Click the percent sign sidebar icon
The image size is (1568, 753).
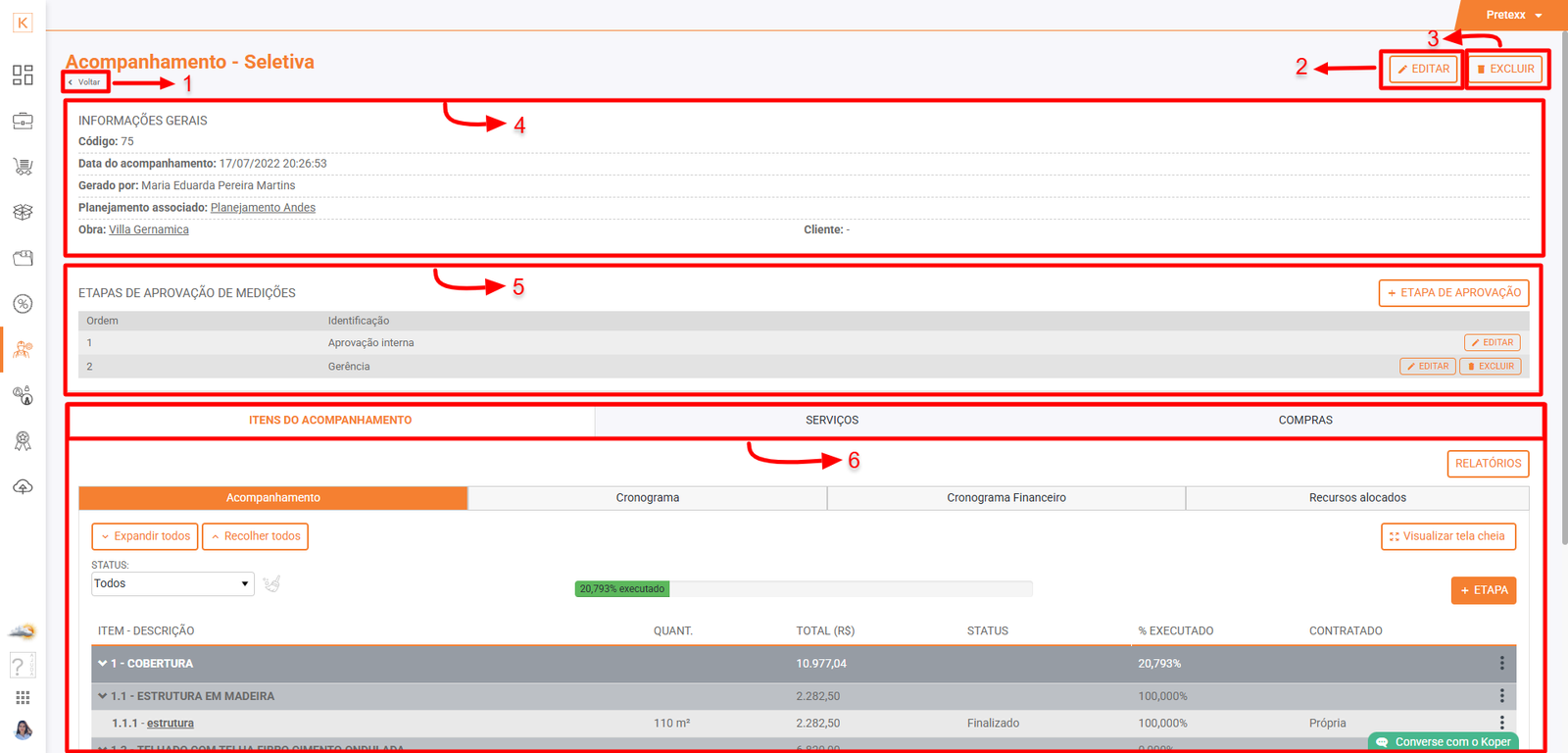point(23,304)
